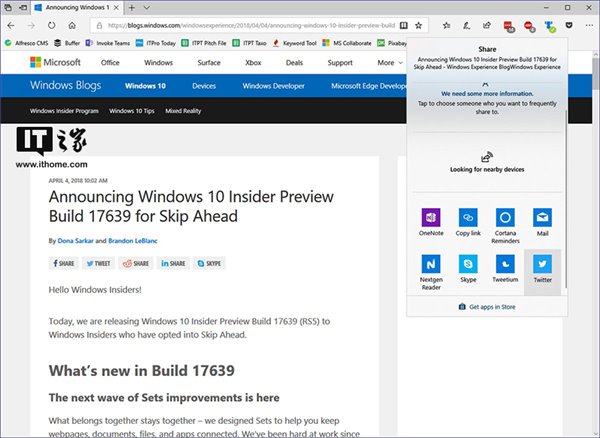Viewport: 600px width, 438px height.
Task: Open the Windows menu item
Action: 158,63
